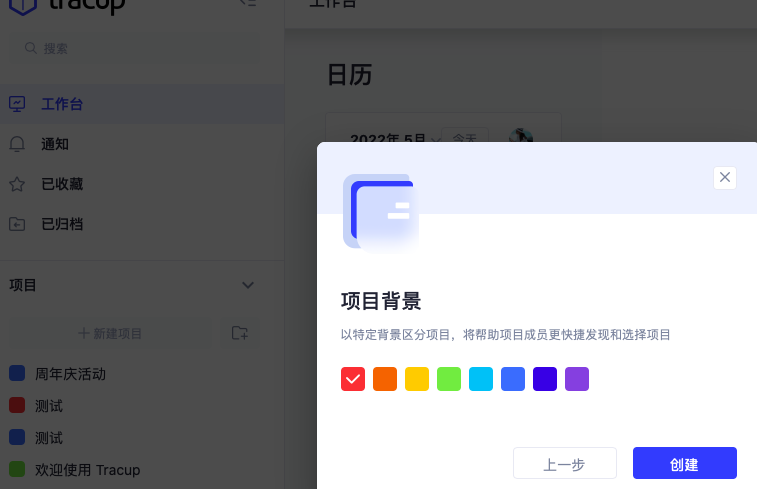The image size is (757, 489).
Task: Go back with the 上一步 button
Action: click(564, 464)
